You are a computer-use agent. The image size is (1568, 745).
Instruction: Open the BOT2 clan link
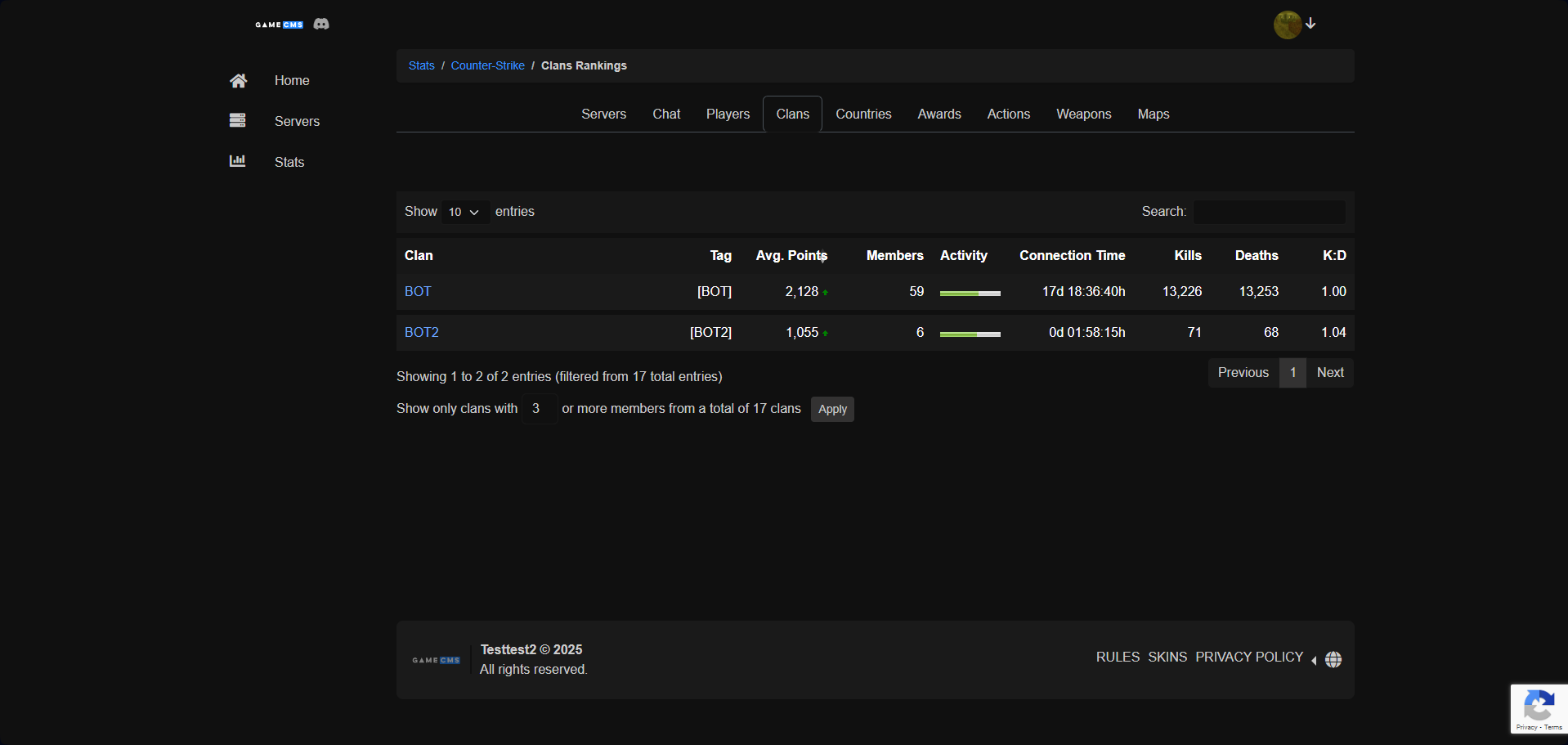coord(422,332)
